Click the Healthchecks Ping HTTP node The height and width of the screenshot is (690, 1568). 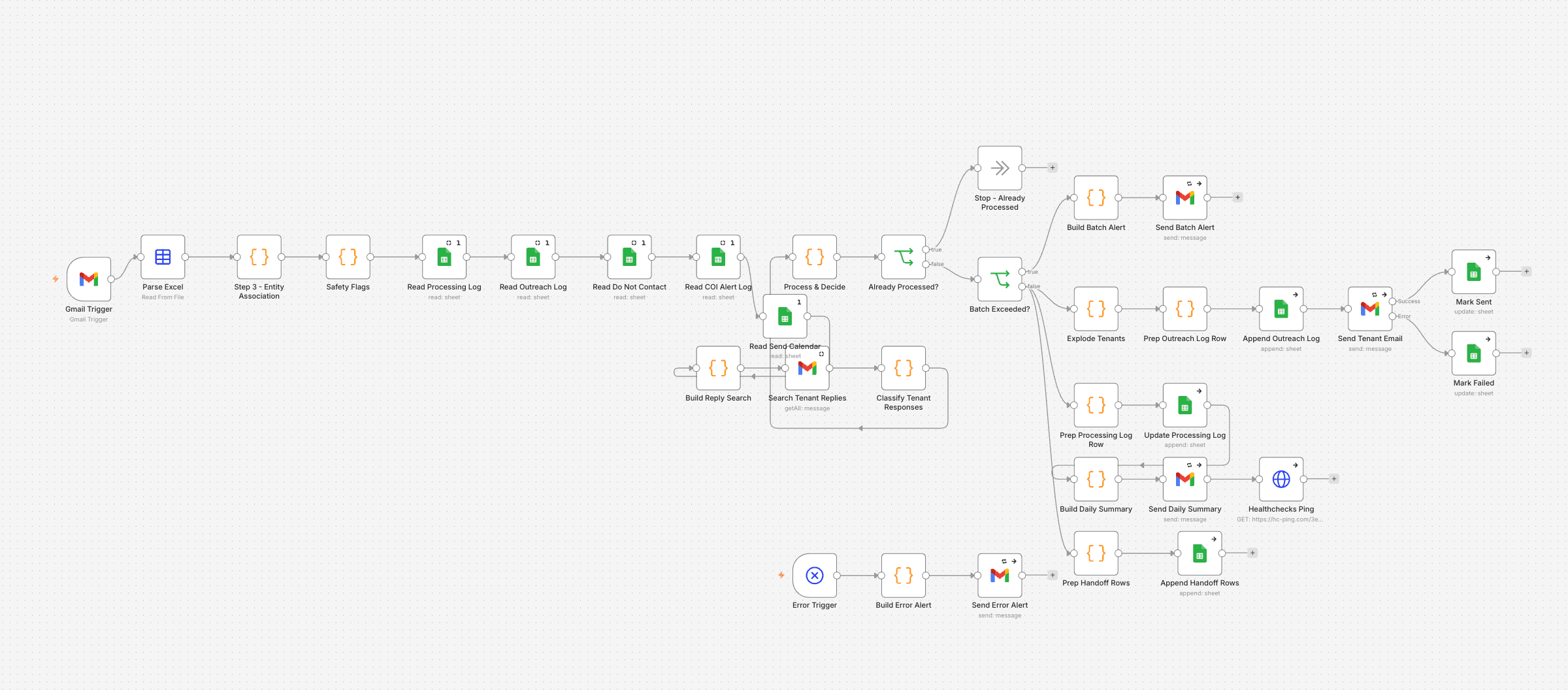tap(1281, 479)
